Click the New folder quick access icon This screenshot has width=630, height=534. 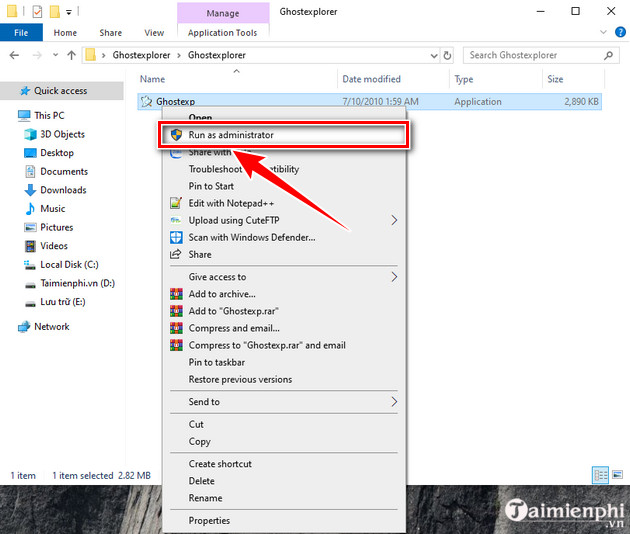tap(55, 11)
